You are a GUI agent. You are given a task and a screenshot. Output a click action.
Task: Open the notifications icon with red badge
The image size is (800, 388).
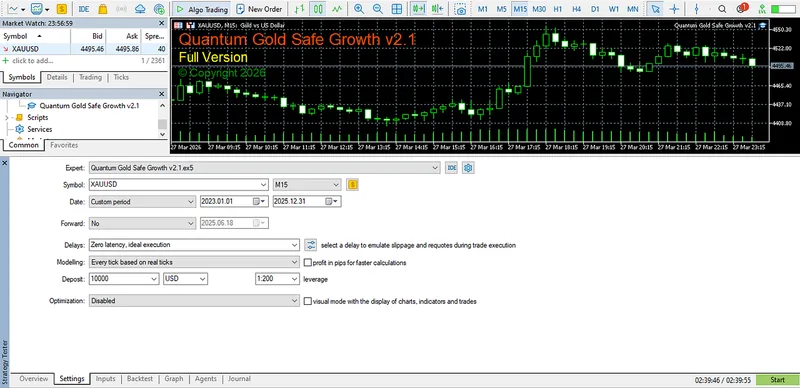coord(742,8)
